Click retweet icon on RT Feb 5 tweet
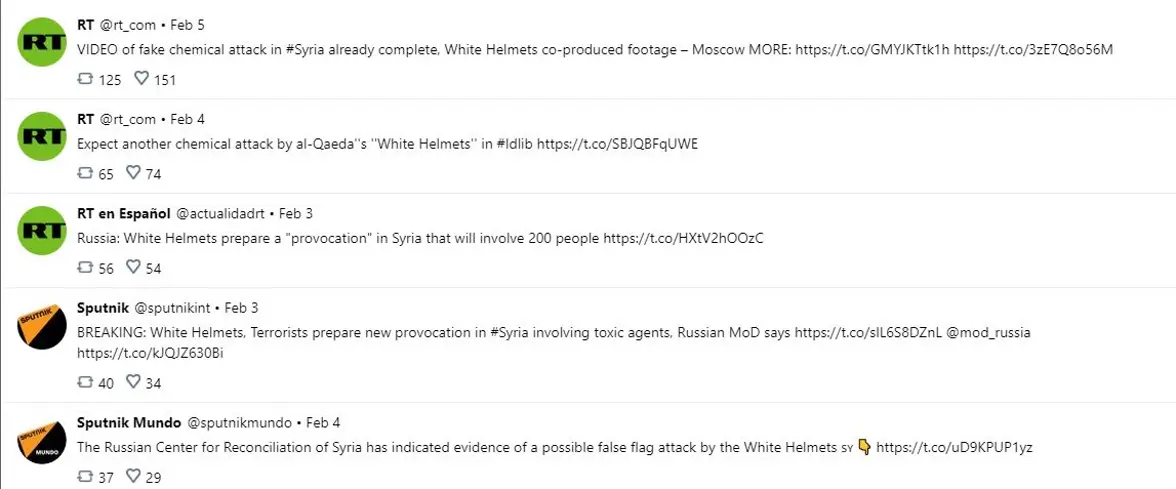Screen dimensions: 1176x489 click(x=86, y=79)
